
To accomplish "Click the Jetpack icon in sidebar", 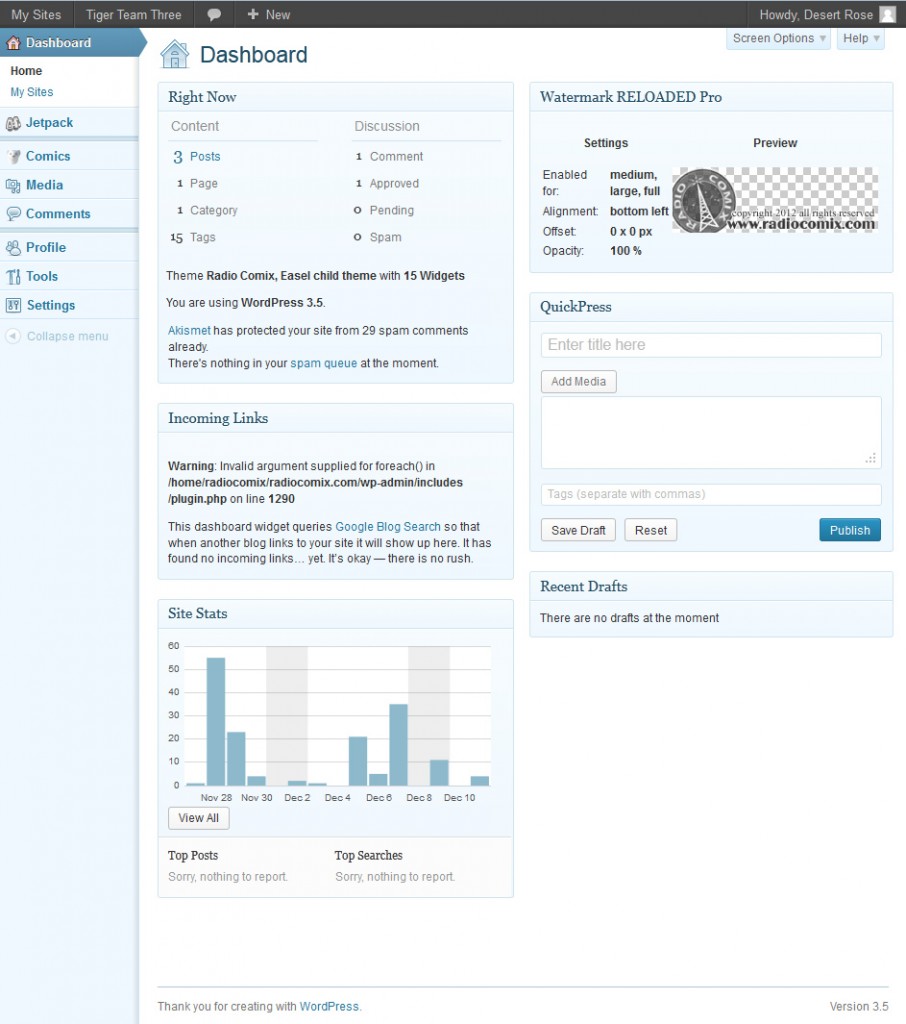I will point(13,123).
